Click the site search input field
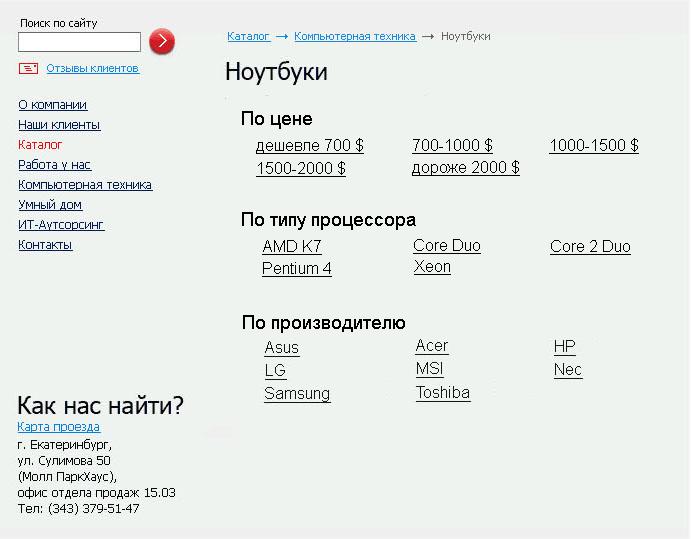The height and width of the screenshot is (539, 691). (x=79, y=42)
